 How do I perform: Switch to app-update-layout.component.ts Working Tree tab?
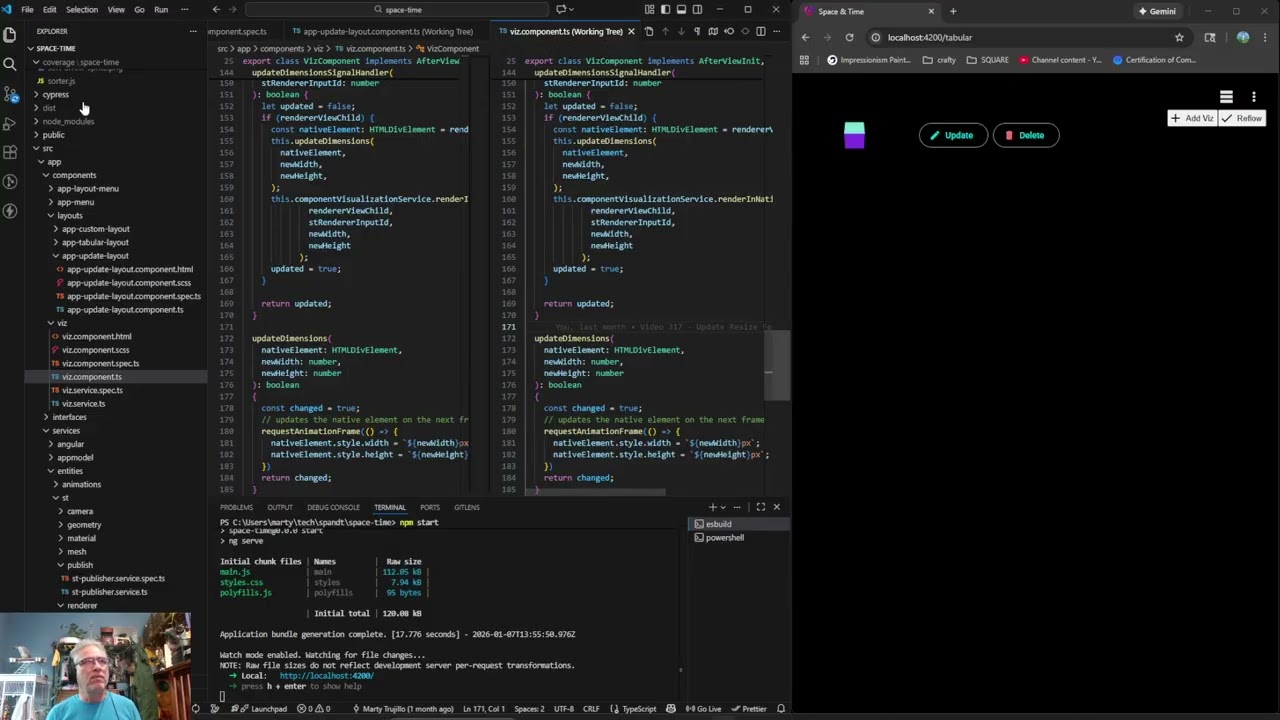pos(387,31)
